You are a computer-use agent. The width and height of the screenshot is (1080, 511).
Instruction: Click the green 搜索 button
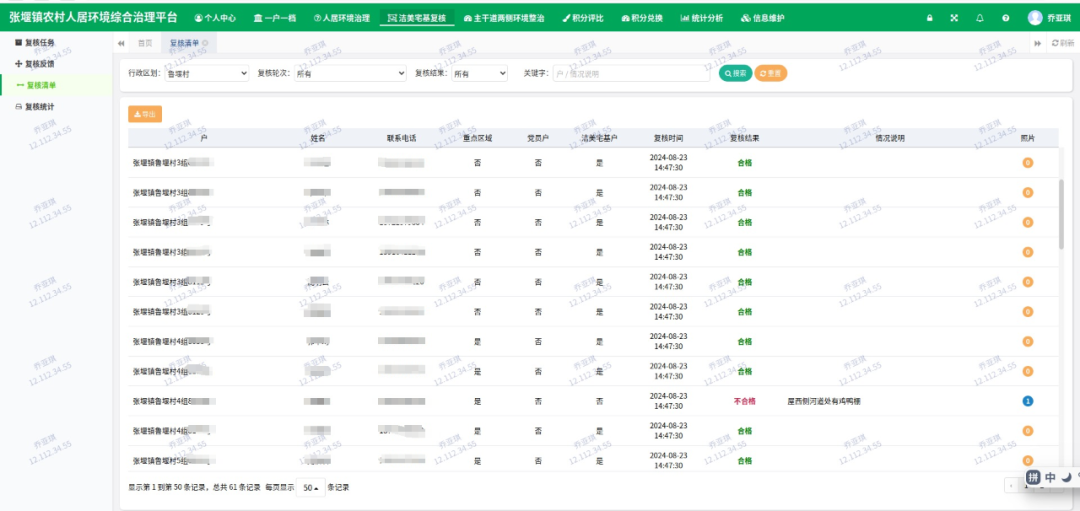[x=735, y=73]
